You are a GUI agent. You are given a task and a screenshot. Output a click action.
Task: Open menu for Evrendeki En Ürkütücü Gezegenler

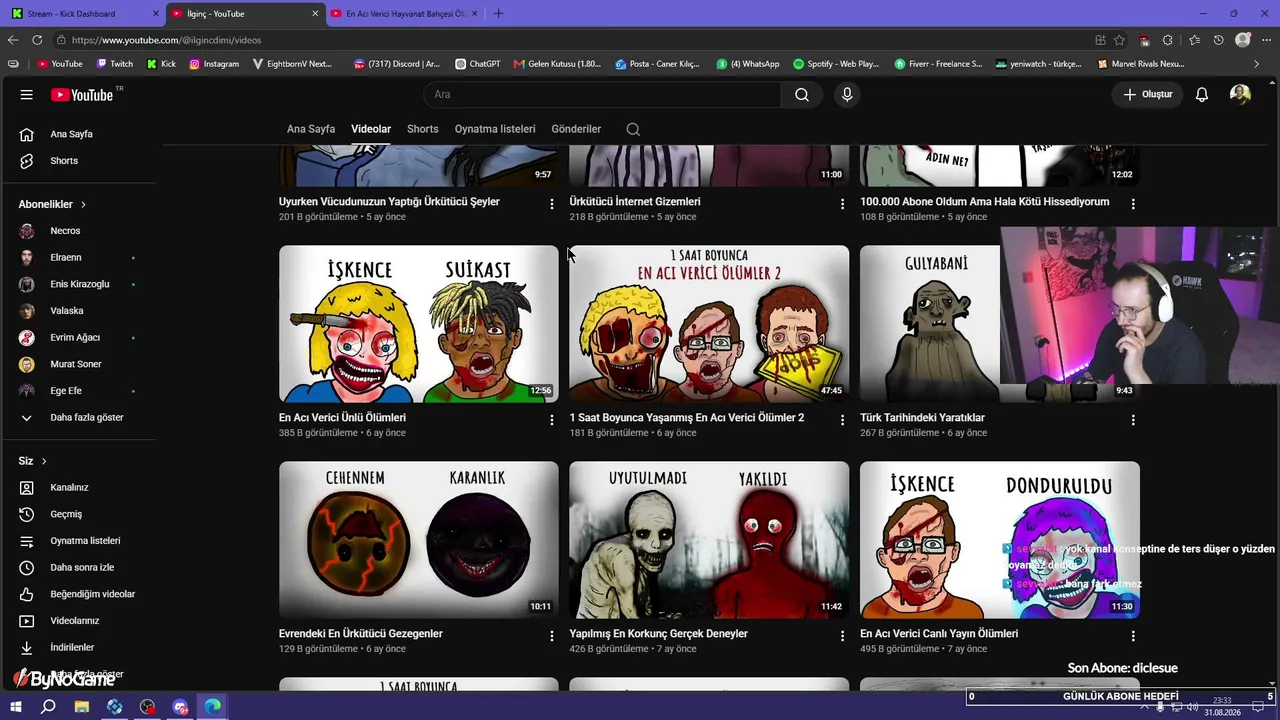551,636
